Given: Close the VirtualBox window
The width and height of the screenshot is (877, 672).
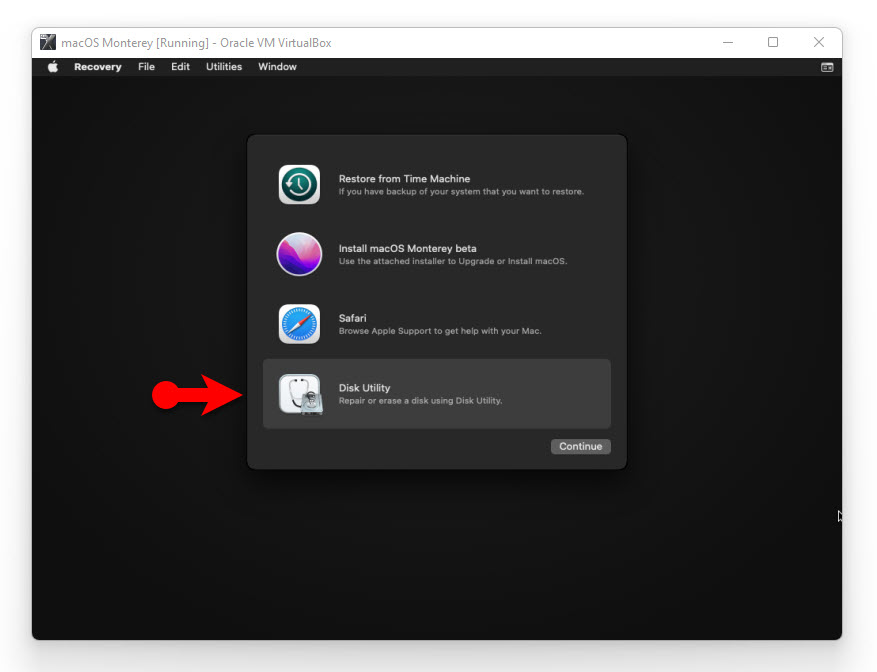Looking at the screenshot, I should [819, 43].
